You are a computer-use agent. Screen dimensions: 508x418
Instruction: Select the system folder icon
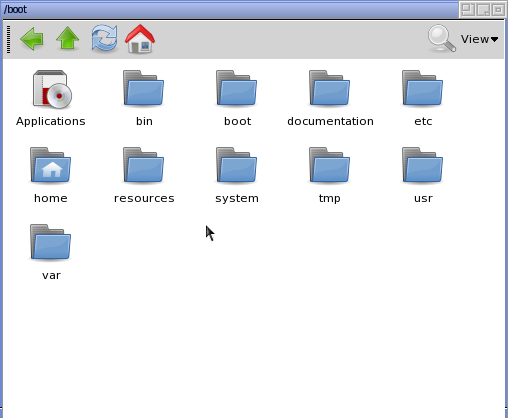coord(237,165)
